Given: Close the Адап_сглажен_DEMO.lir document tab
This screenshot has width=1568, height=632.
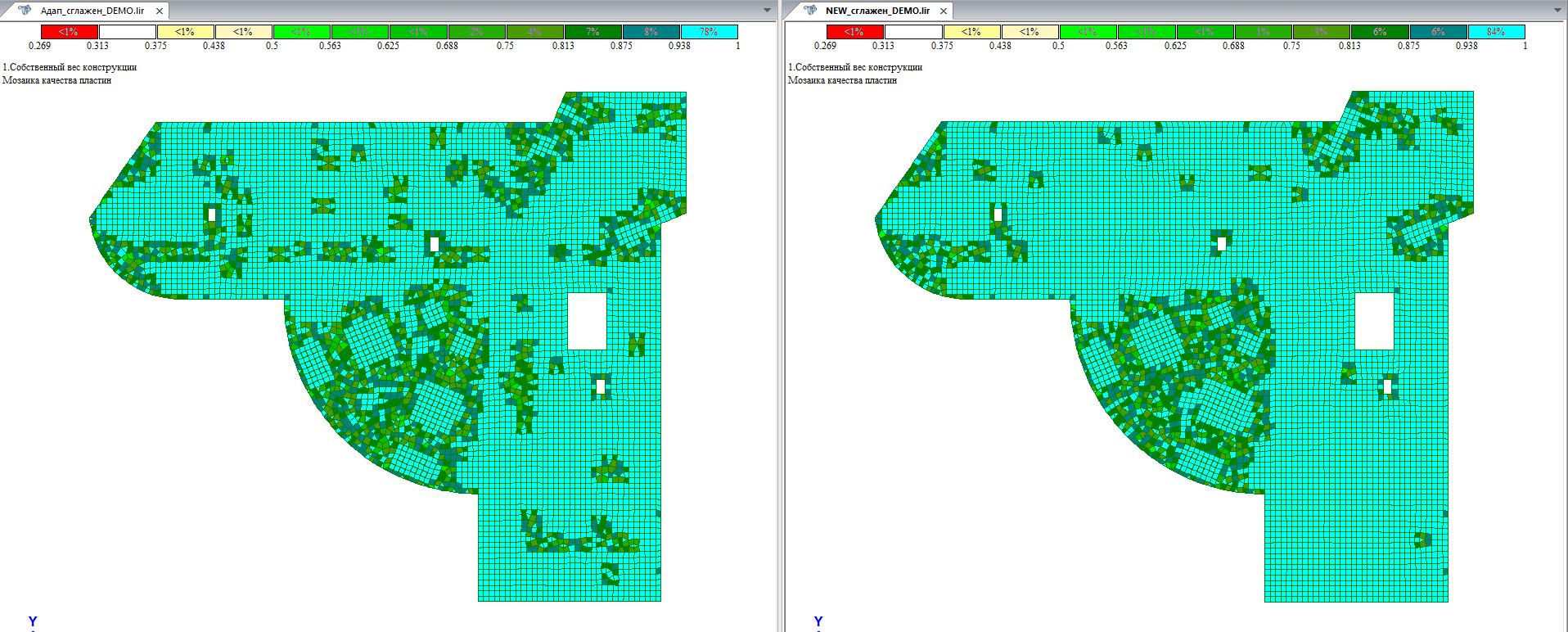Looking at the screenshot, I should point(160,11).
